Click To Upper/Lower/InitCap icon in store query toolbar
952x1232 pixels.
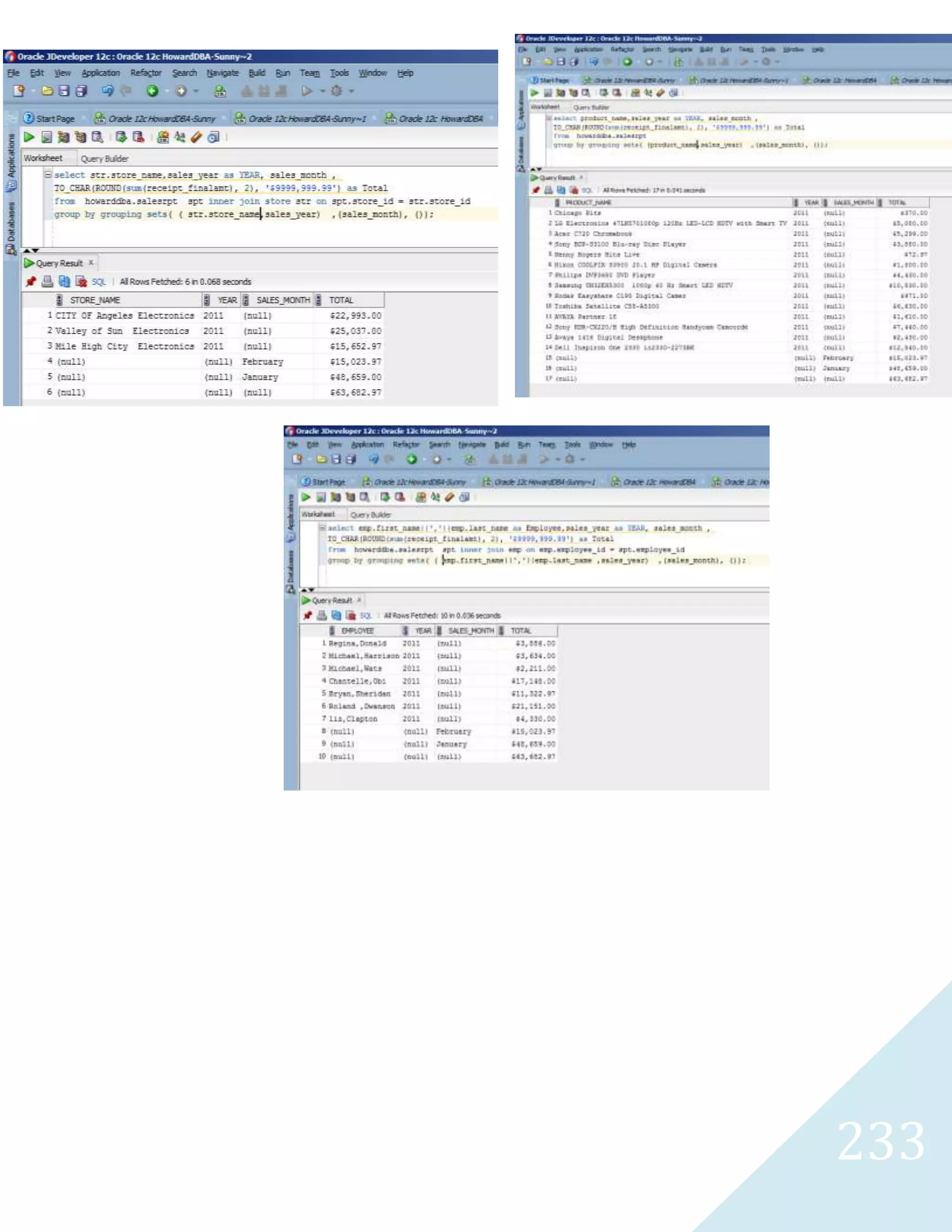coord(180,137)
